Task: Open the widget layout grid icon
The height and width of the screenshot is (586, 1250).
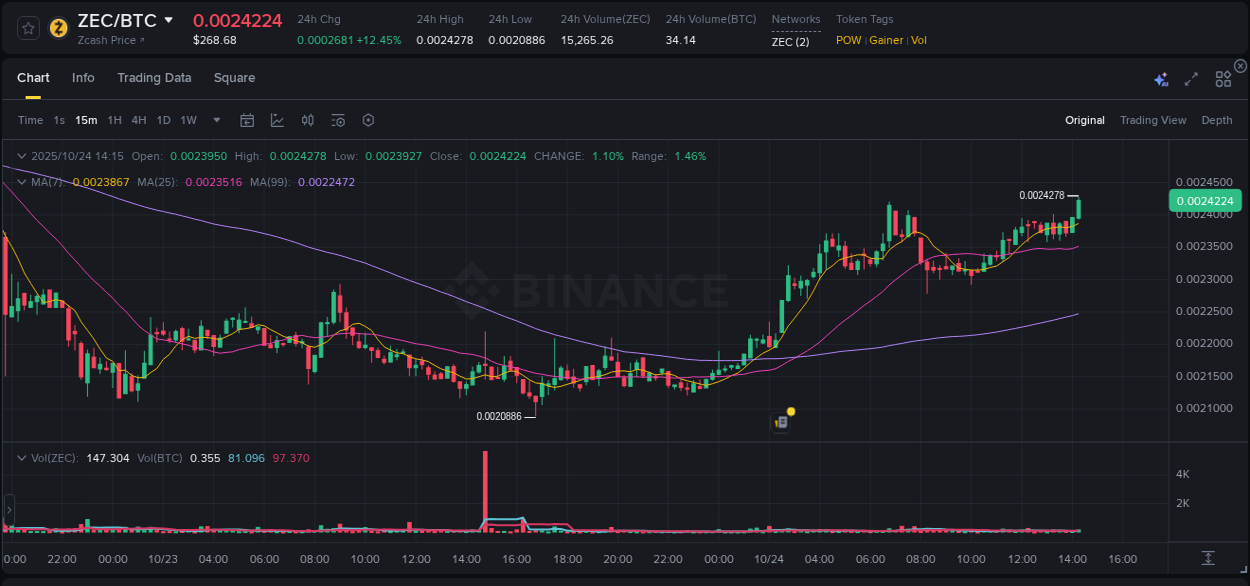Action: click(x=1223, y=77)
